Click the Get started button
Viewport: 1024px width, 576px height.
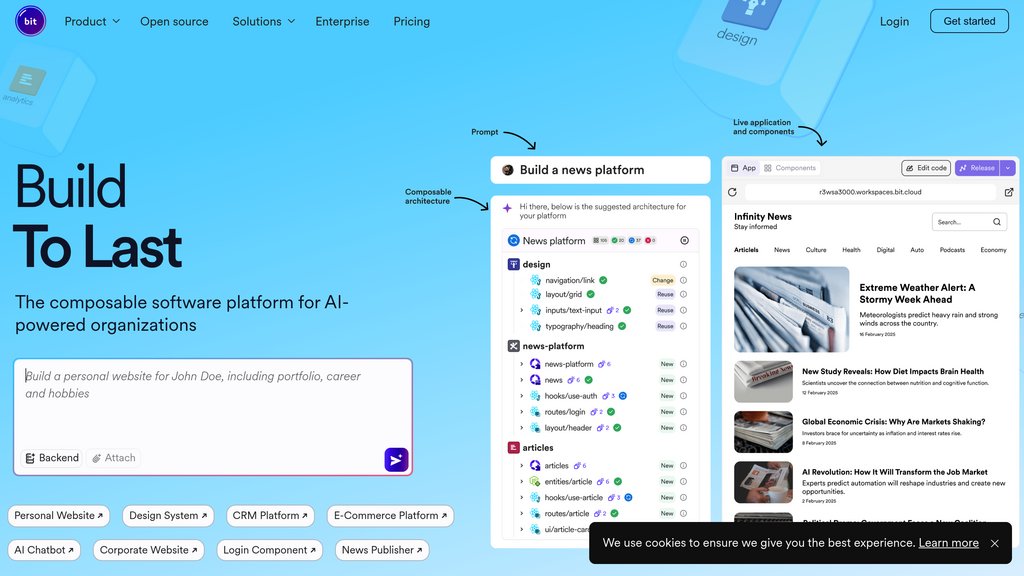coord(969,21)
